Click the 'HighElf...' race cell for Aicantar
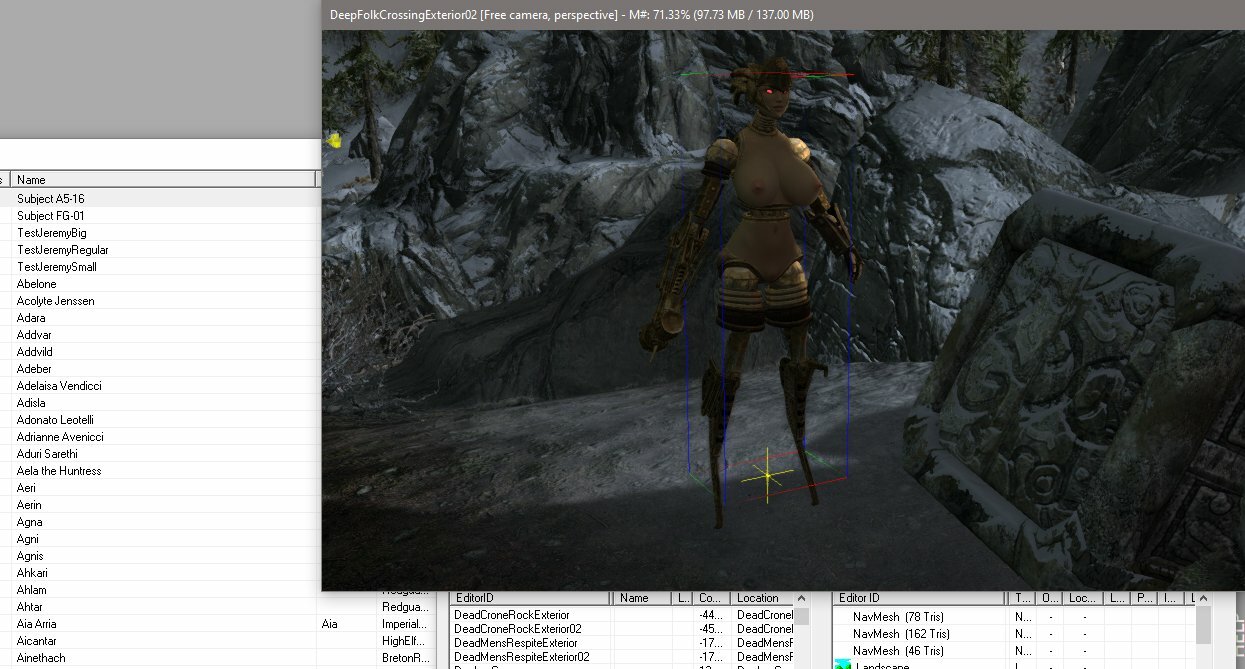Image resolution: width=1245 pixels, height=669 pixels. click(x=406, y=641)
